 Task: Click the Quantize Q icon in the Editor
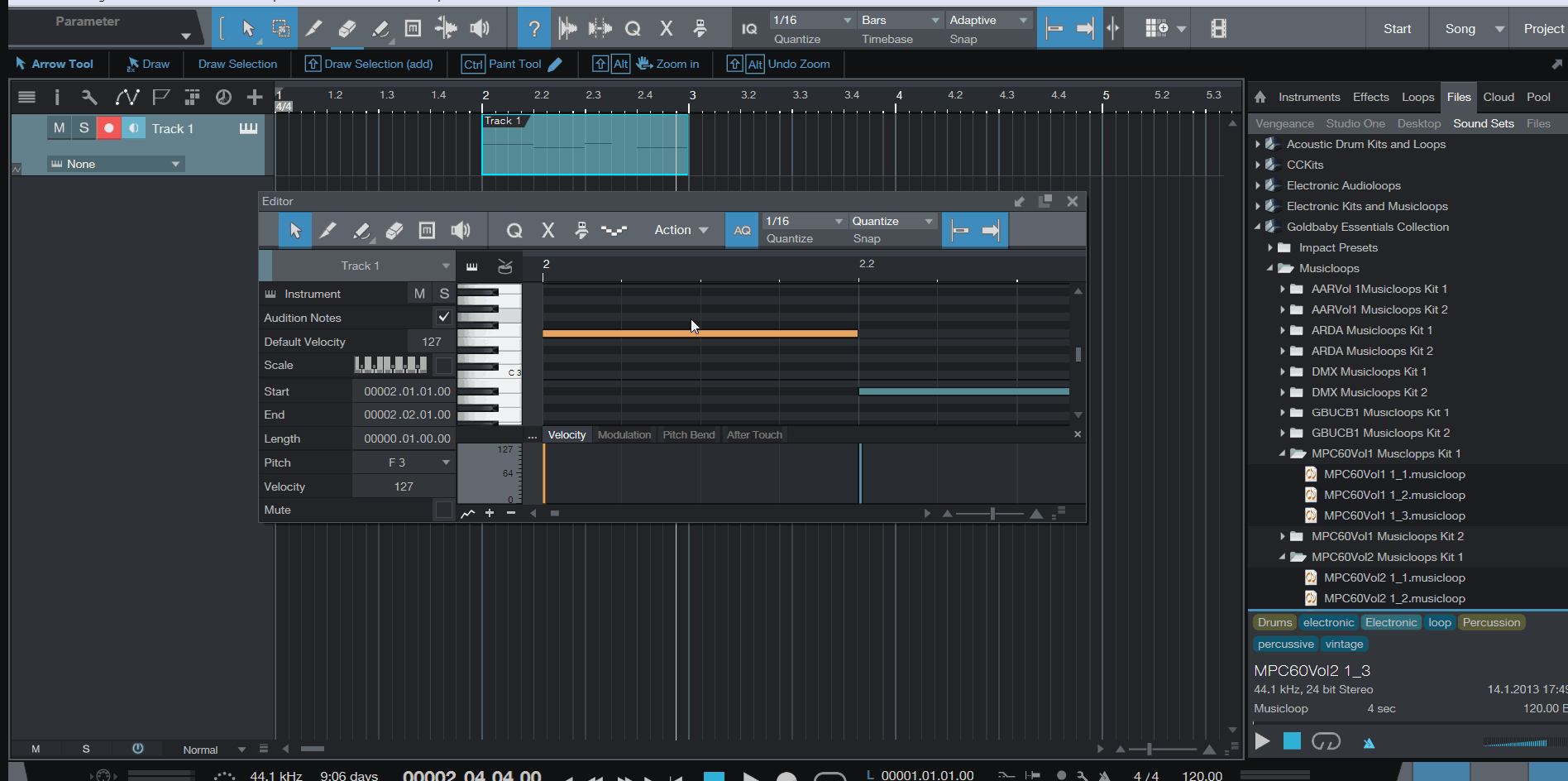(x=514, y=231)
